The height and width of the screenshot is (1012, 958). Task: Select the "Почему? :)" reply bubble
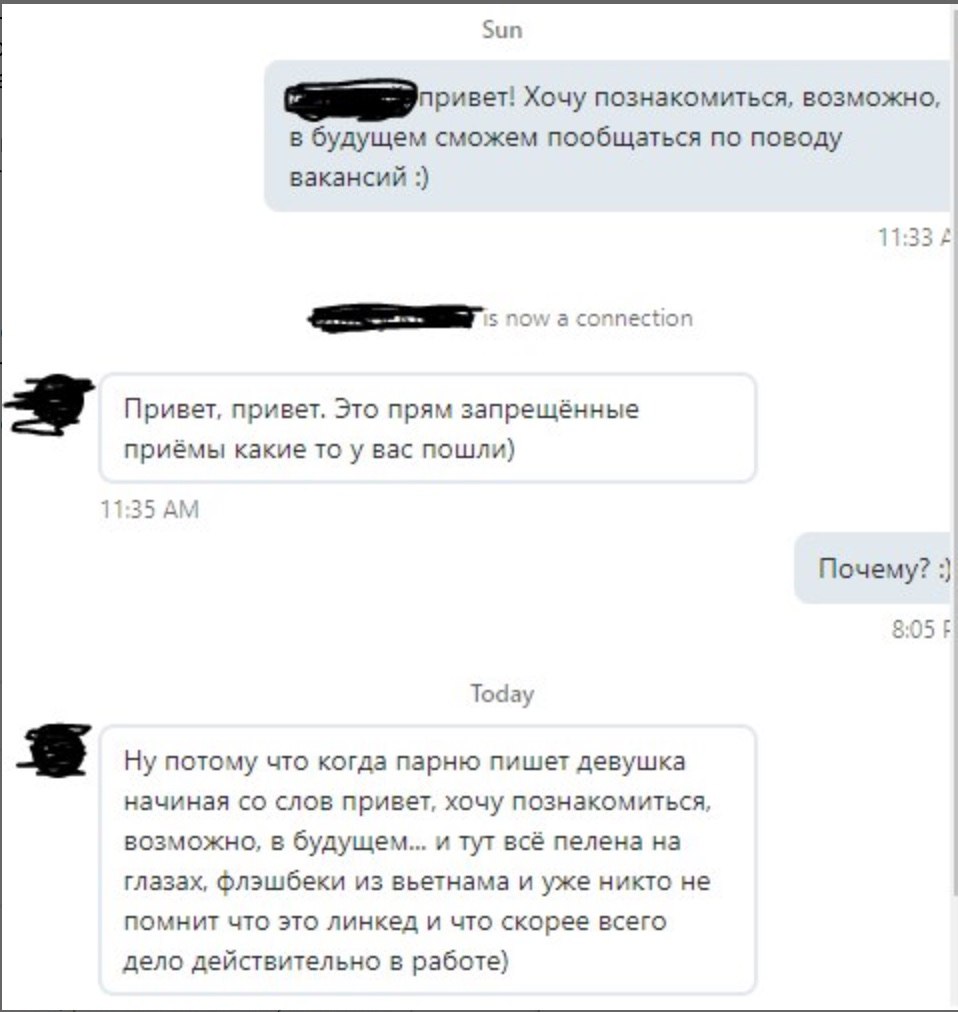(875, 568)
